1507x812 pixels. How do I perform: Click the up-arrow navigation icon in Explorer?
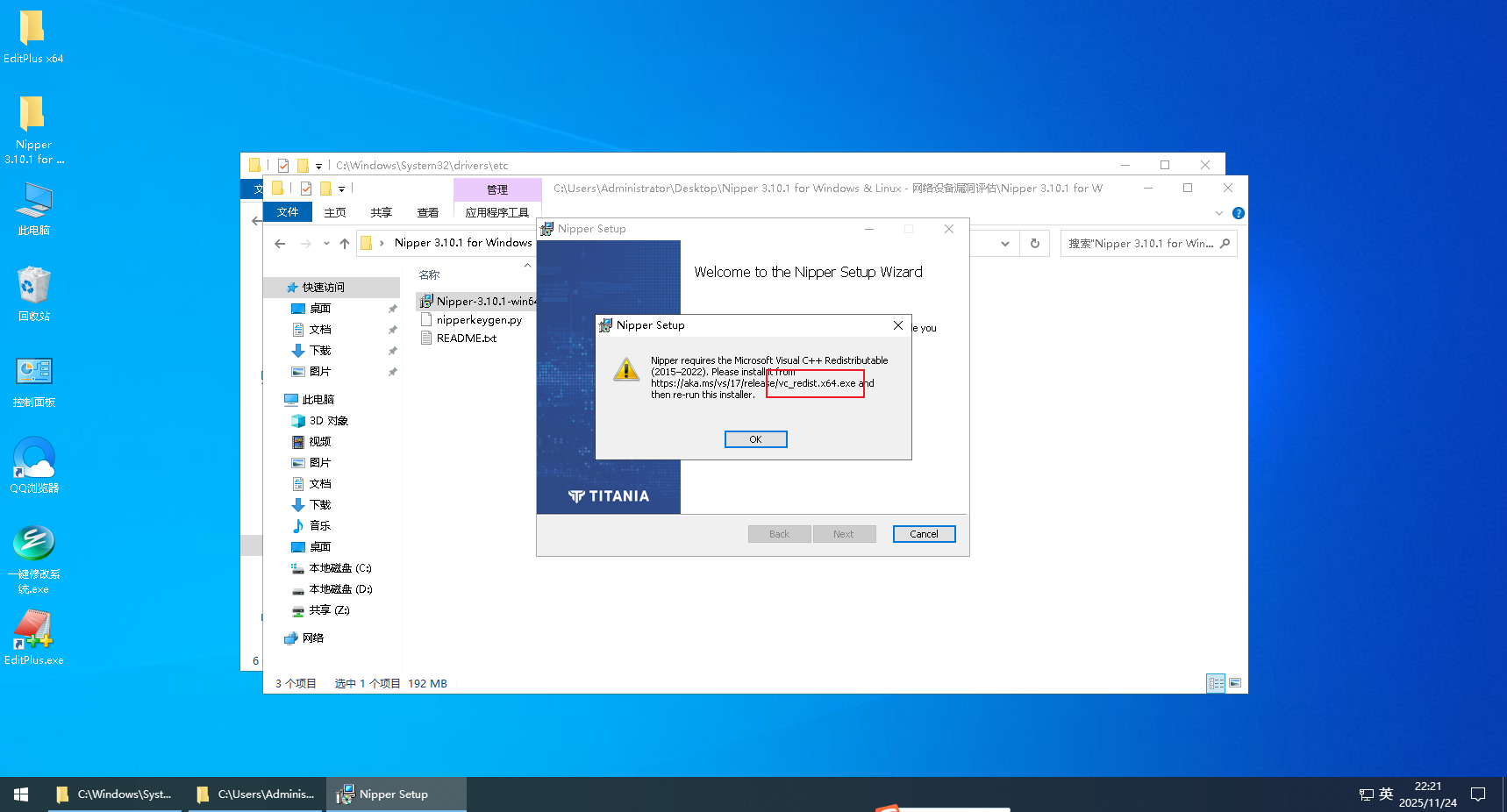(x=345, y=244)
